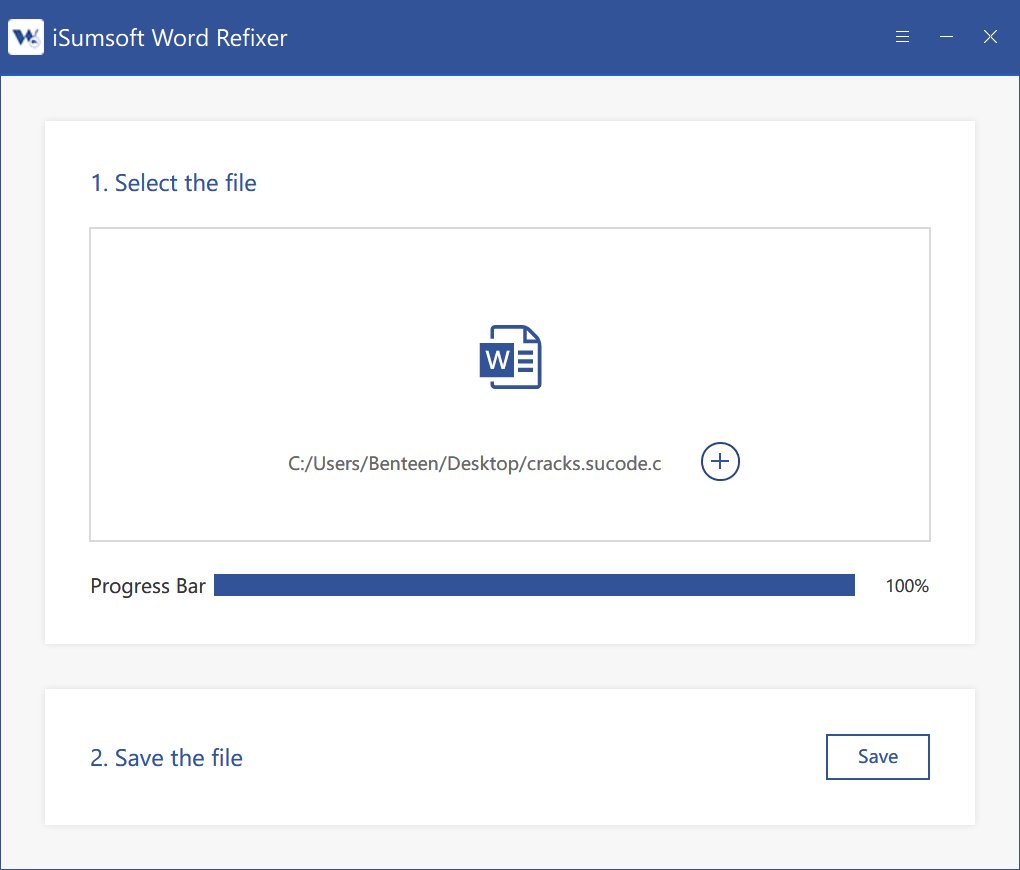Click the "iSumsoft Word Refixer" window title

coord(170,38)
